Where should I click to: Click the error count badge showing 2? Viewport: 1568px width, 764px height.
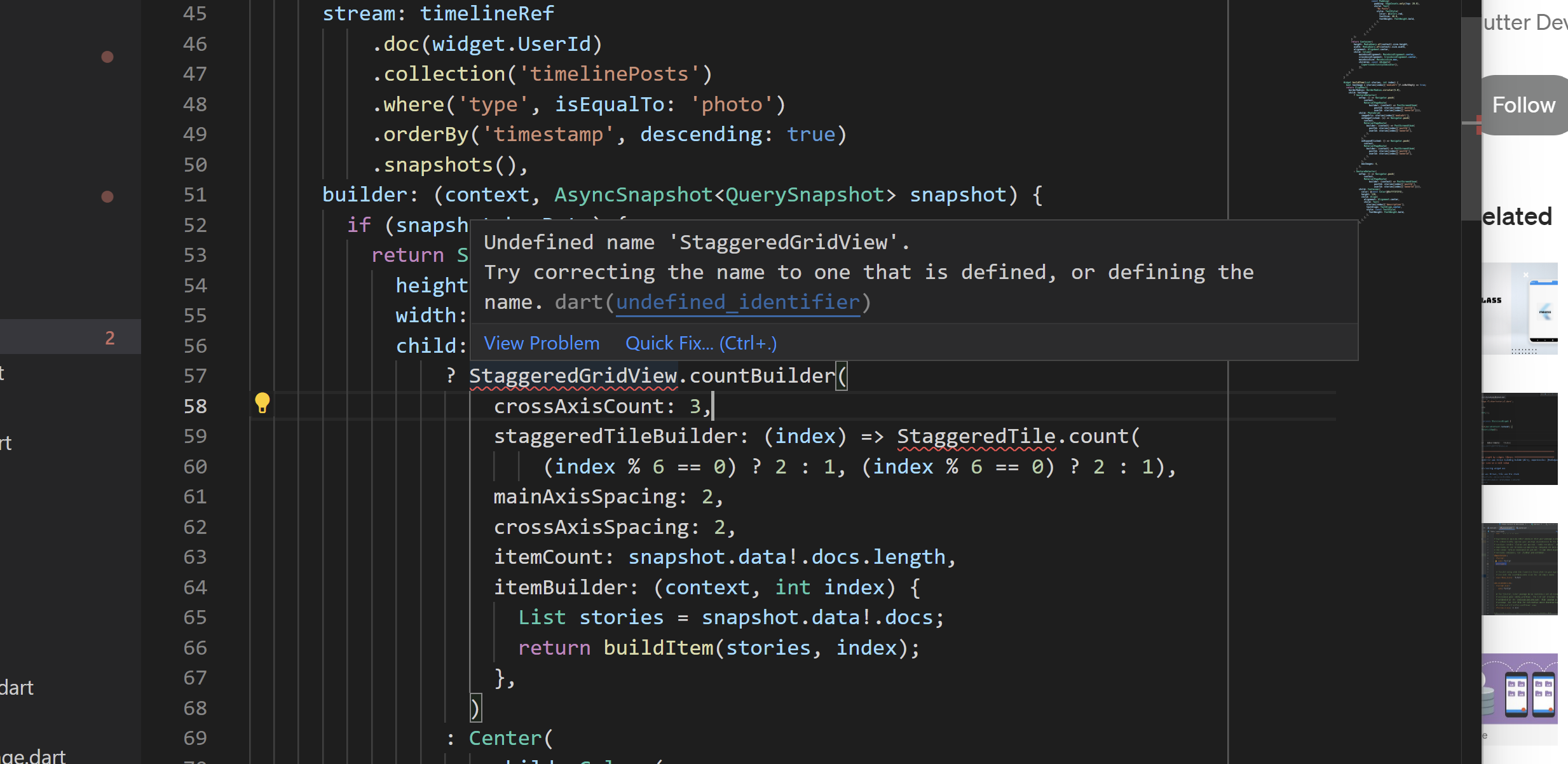click(x=109, y=338)
